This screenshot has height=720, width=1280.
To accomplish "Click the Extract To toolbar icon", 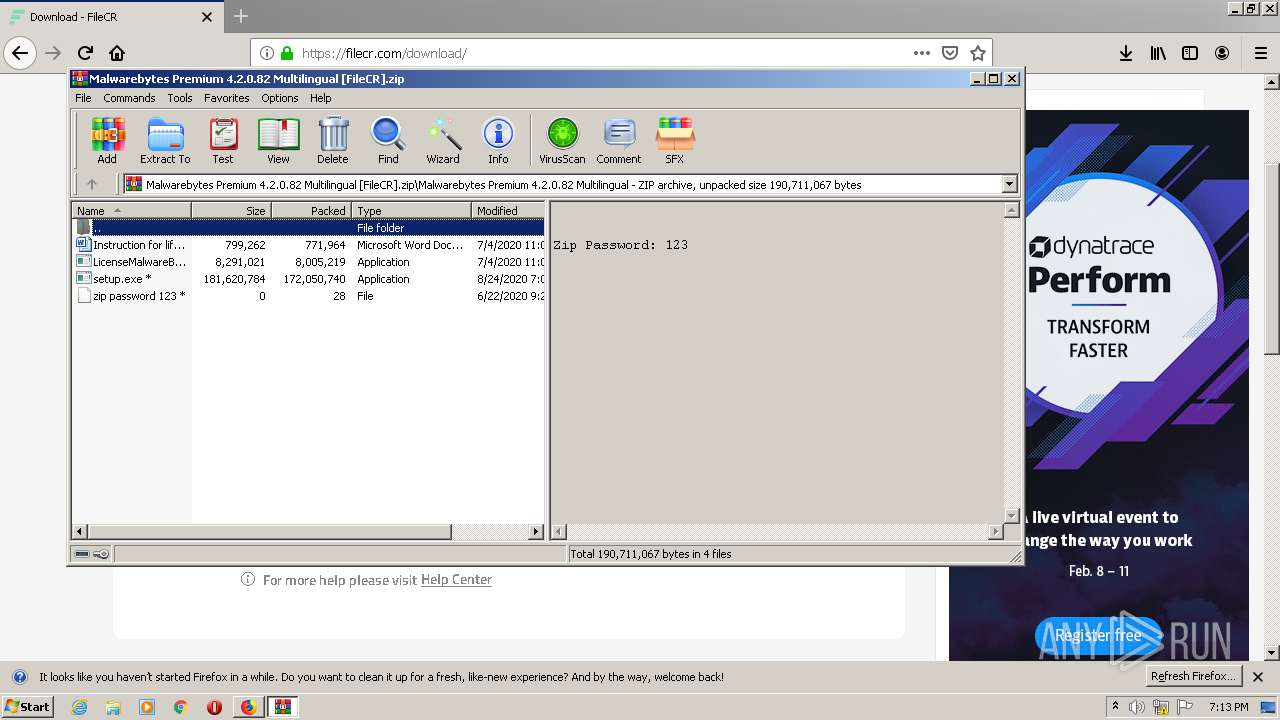I will pyautogui.click(x=165, y=140).
